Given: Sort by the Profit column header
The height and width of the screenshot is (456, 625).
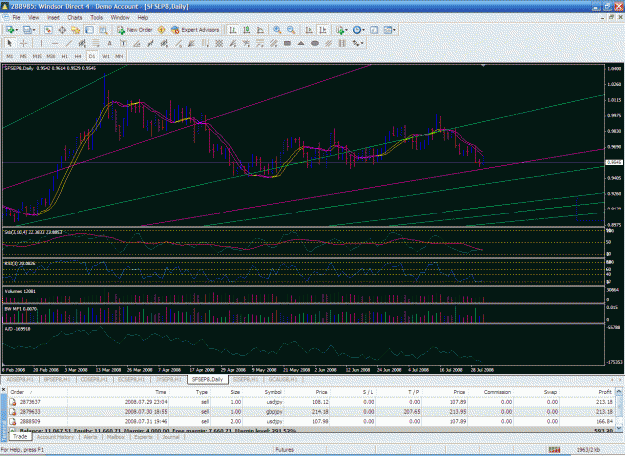Looking at the screenshot, I should [588, 392].
